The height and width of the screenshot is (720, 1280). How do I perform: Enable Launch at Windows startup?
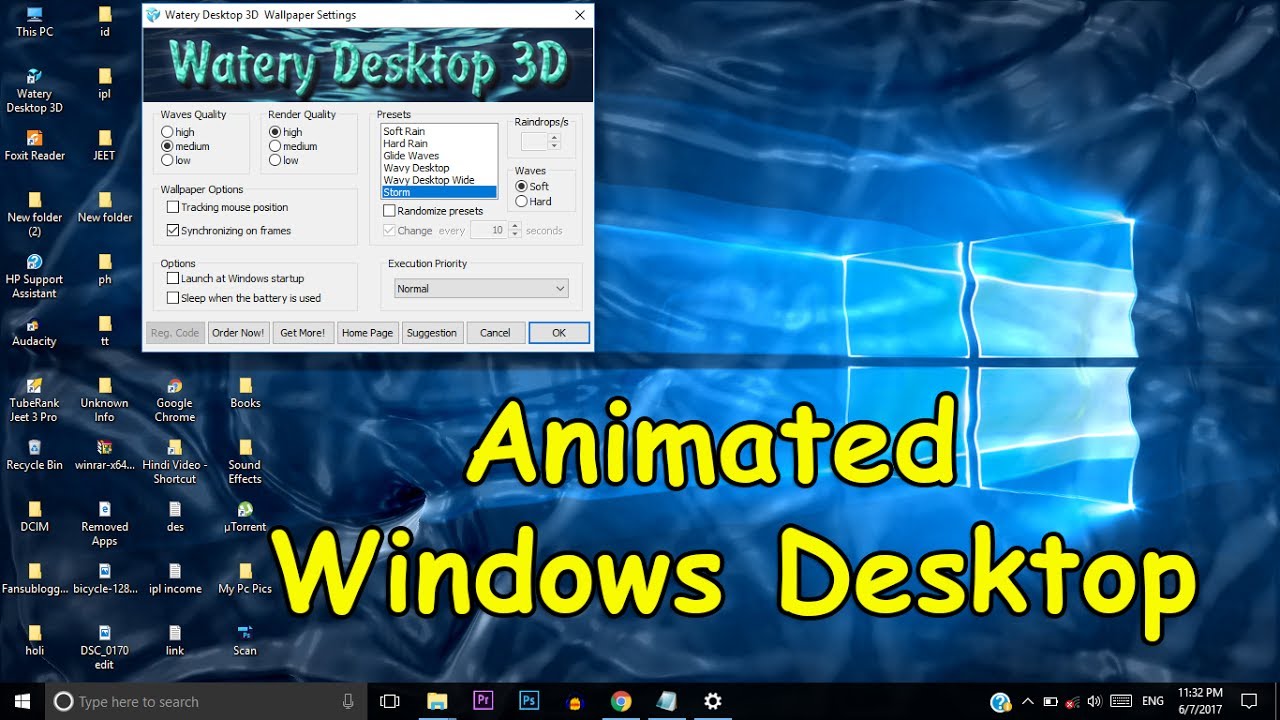point(173,278)
